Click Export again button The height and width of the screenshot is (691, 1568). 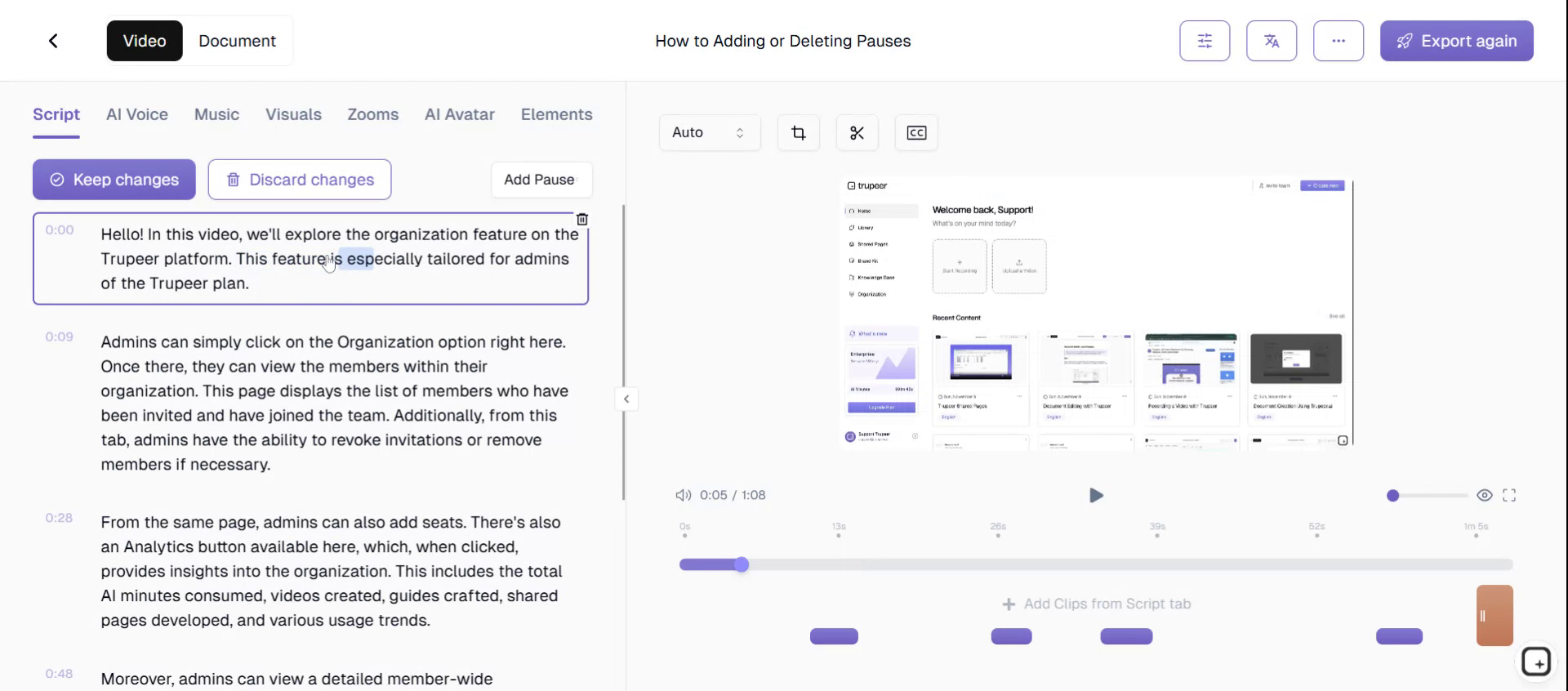pos(1457,41)
